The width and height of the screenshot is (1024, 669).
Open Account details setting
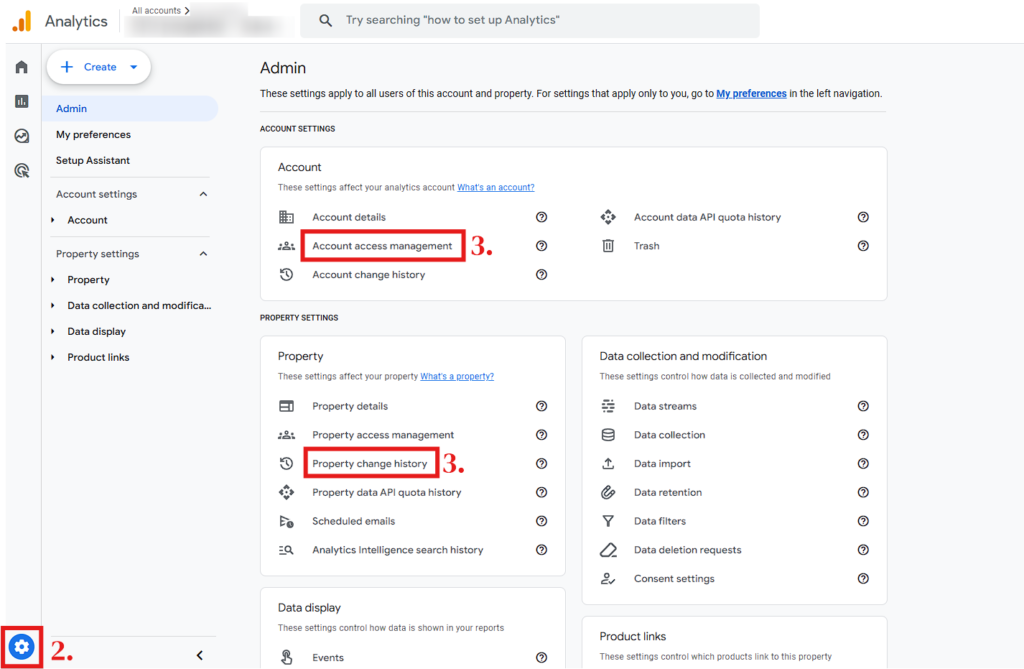coord(349,217)
